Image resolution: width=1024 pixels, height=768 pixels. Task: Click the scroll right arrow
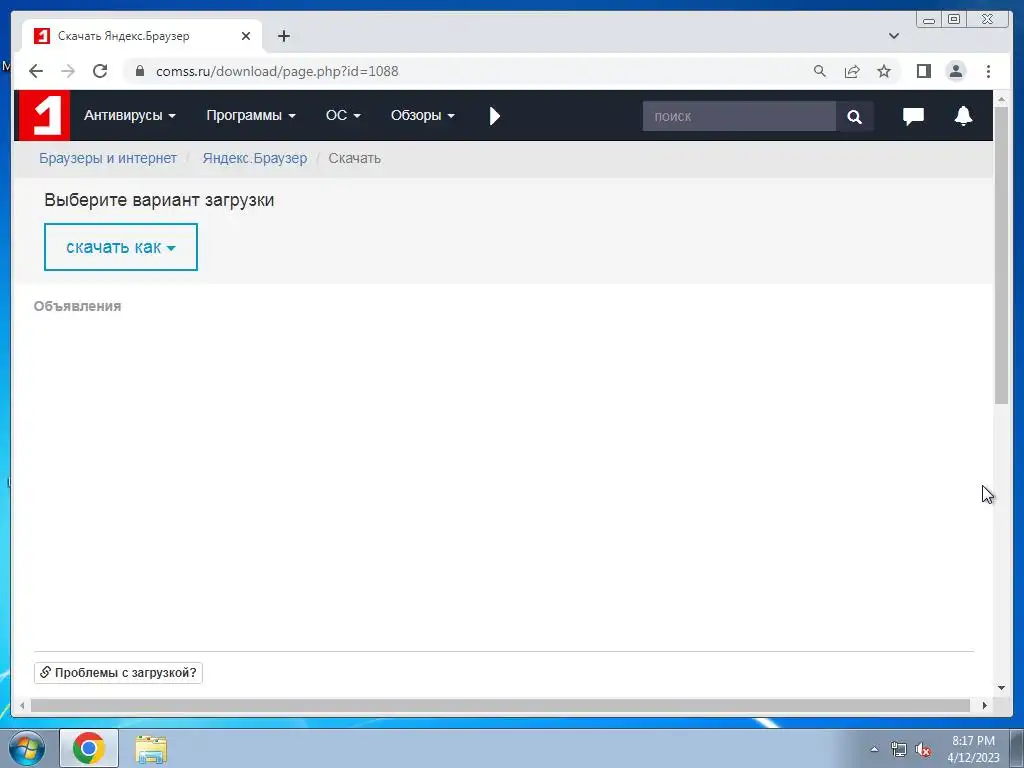(x=985, y=705)
